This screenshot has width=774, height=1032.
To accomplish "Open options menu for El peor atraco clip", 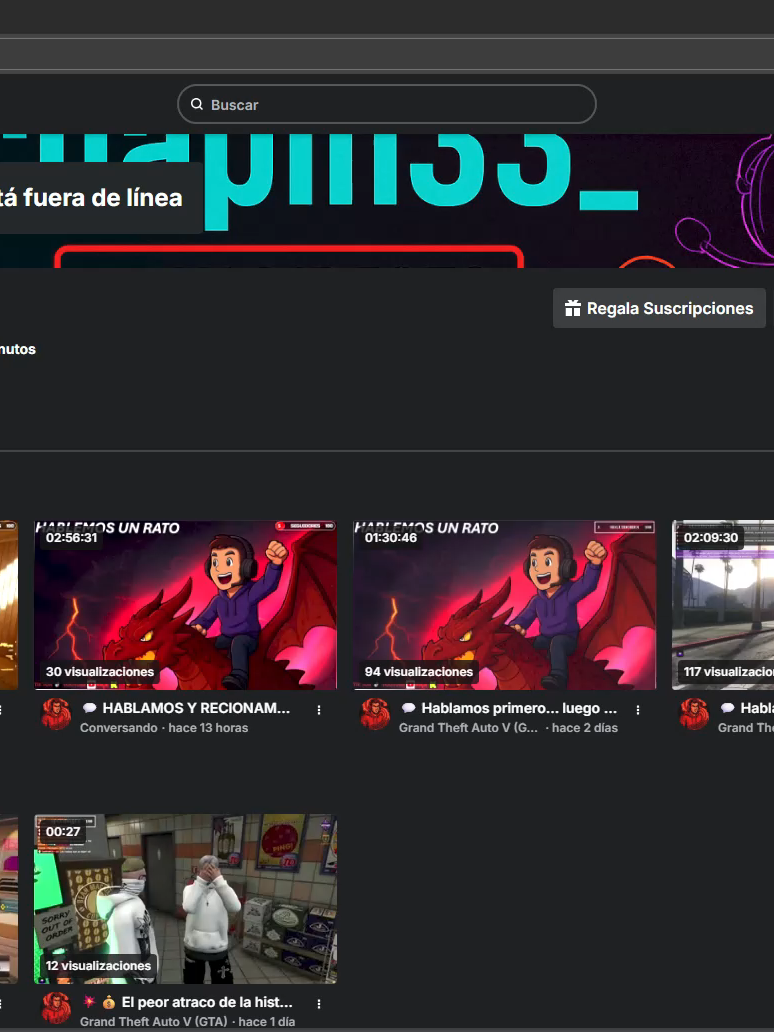I will pyautogui.click(x=319, y=1004).
